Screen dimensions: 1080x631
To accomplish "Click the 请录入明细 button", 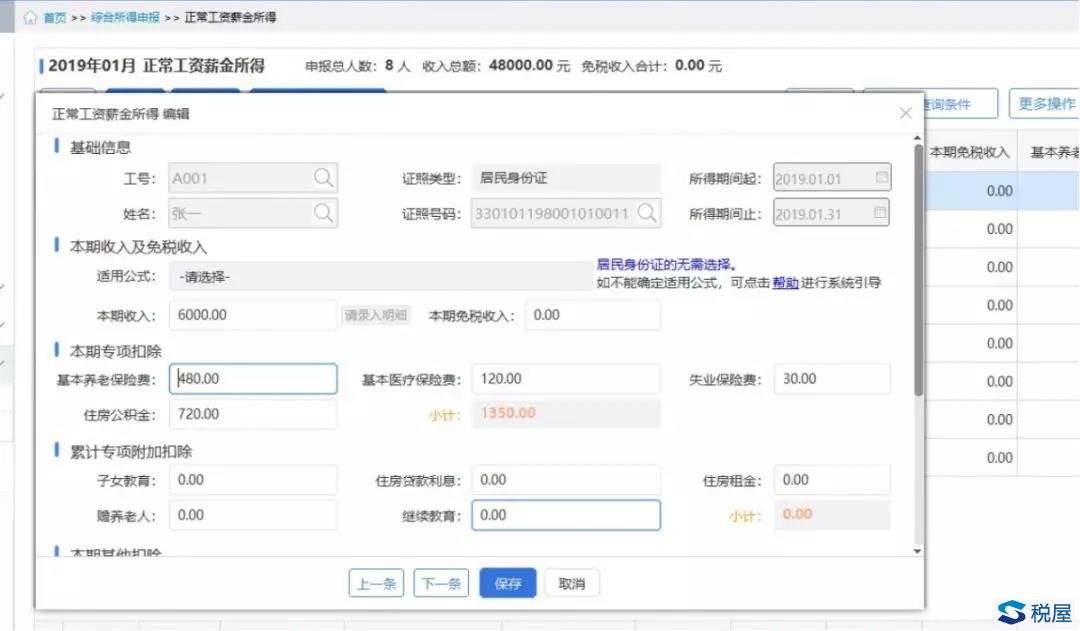I will [376, 315].
